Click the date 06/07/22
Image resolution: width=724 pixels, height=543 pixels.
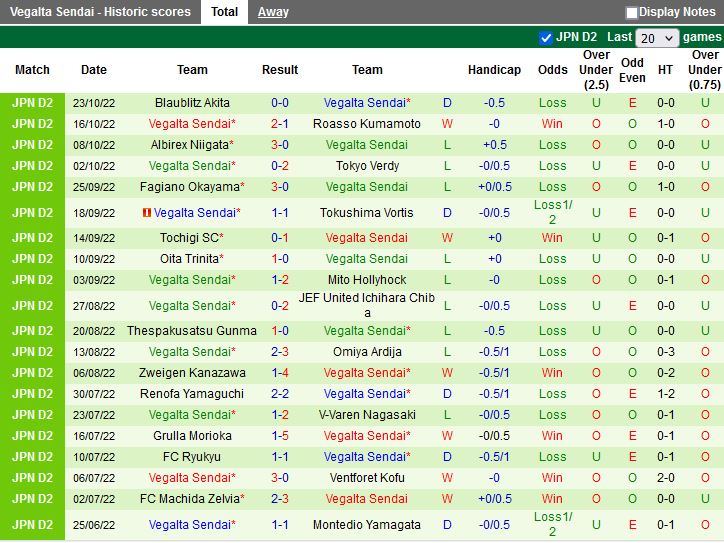click(x=94, y=478)
